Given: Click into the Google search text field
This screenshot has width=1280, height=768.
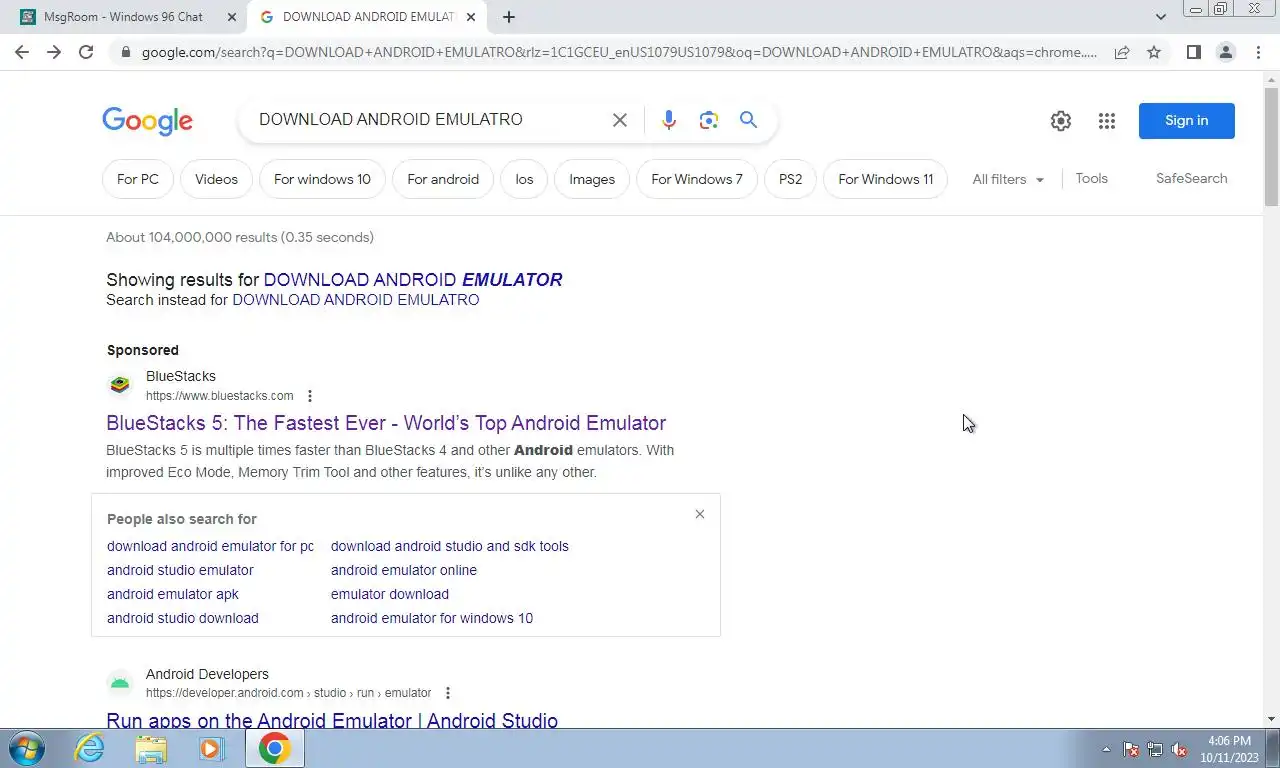Looking at the screenshot, I should (x=425, y=120).
